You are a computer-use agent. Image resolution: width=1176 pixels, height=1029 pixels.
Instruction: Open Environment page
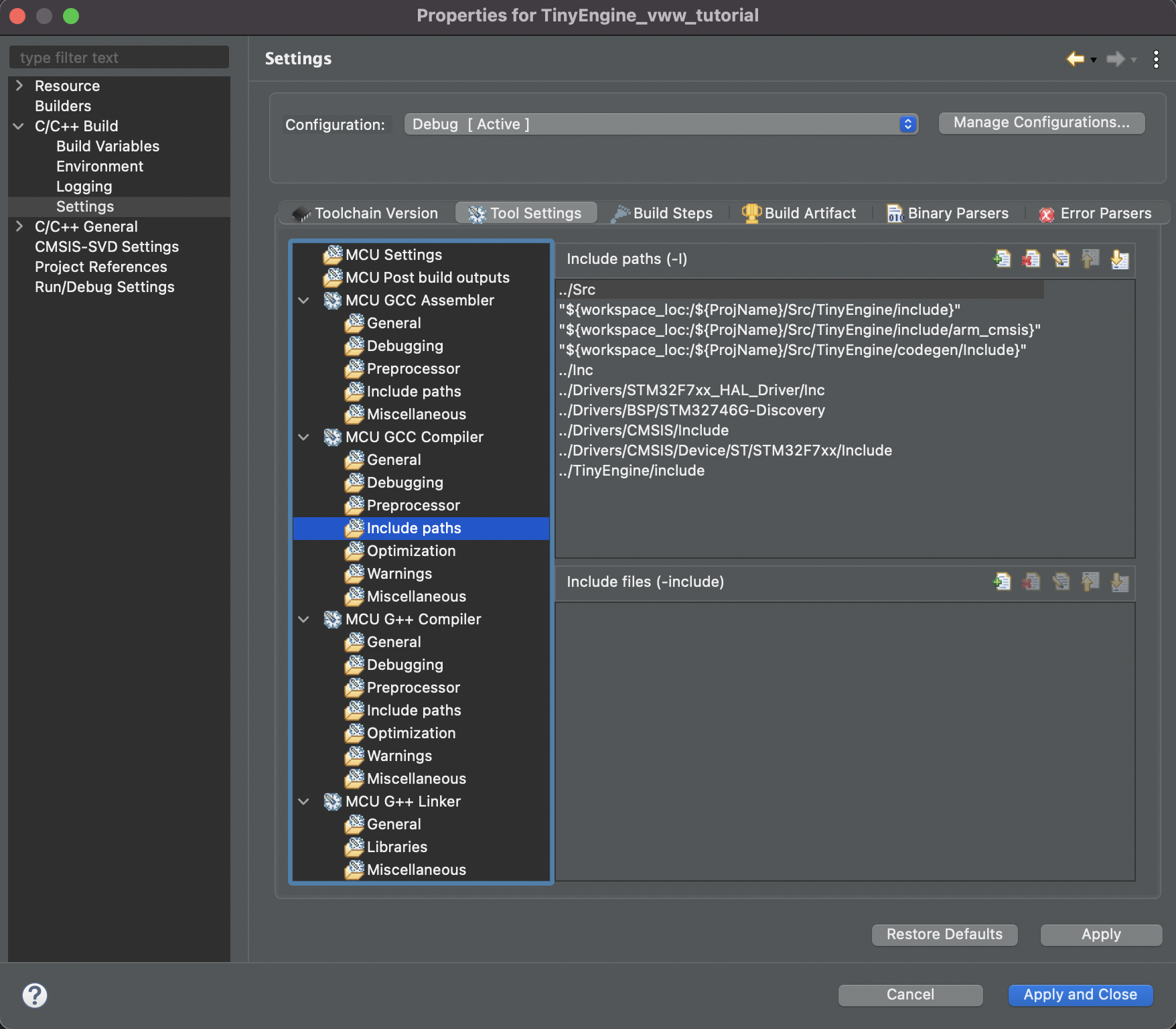100,166
